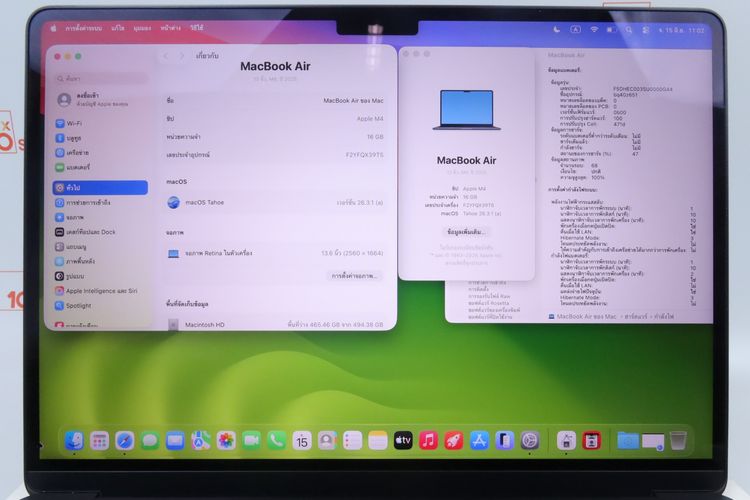Open the View menu in menu bar
The height and width of the screenshot is (500, 750).
[142, 28]
